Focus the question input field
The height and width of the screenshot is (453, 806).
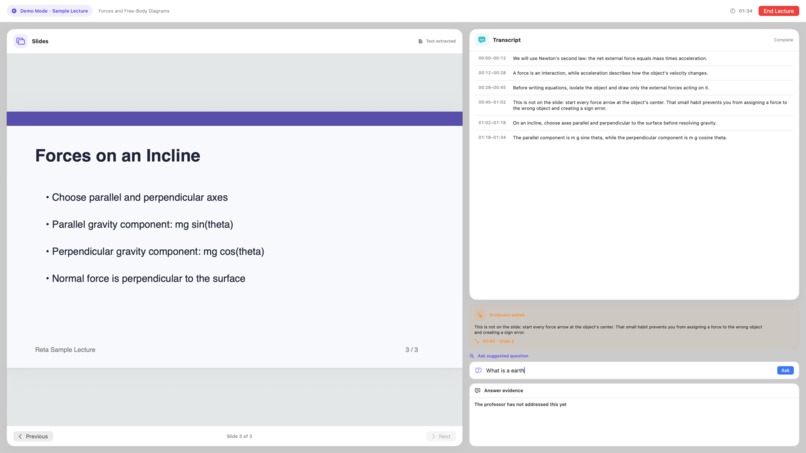(x=629, y=370)
